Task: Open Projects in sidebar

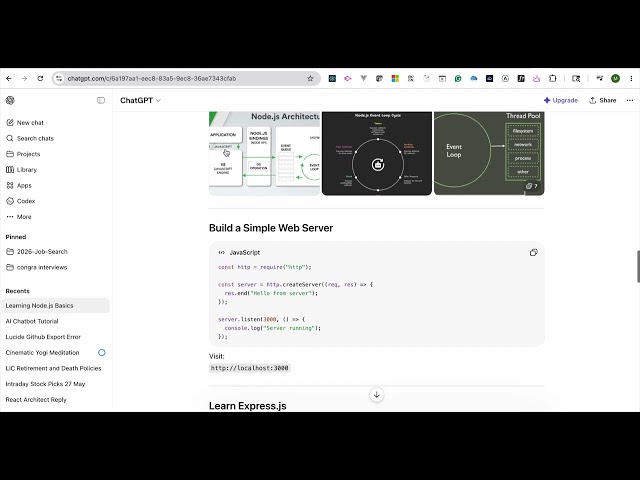Action: point(23,154)
